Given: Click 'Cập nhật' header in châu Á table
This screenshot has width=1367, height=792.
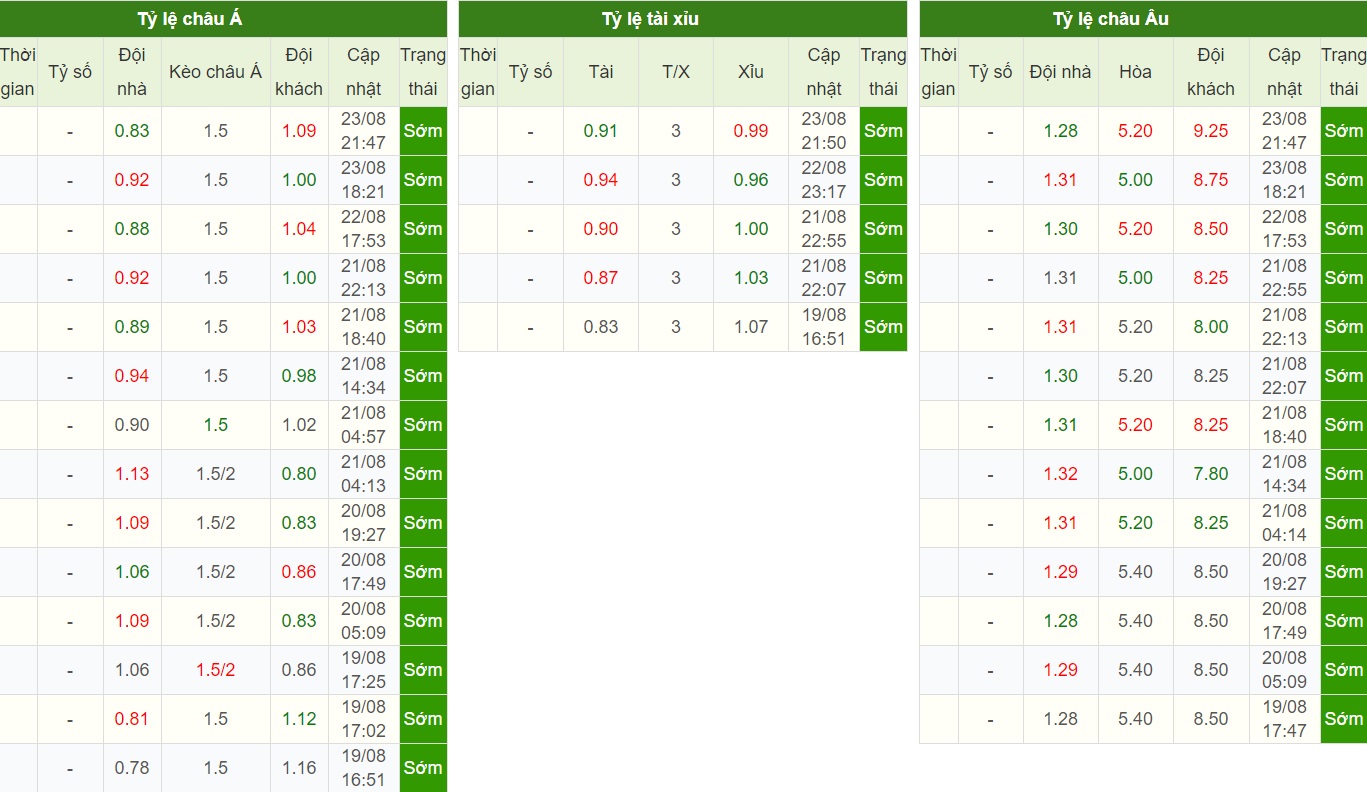Looking at the screenshot, I should point(364,72).
